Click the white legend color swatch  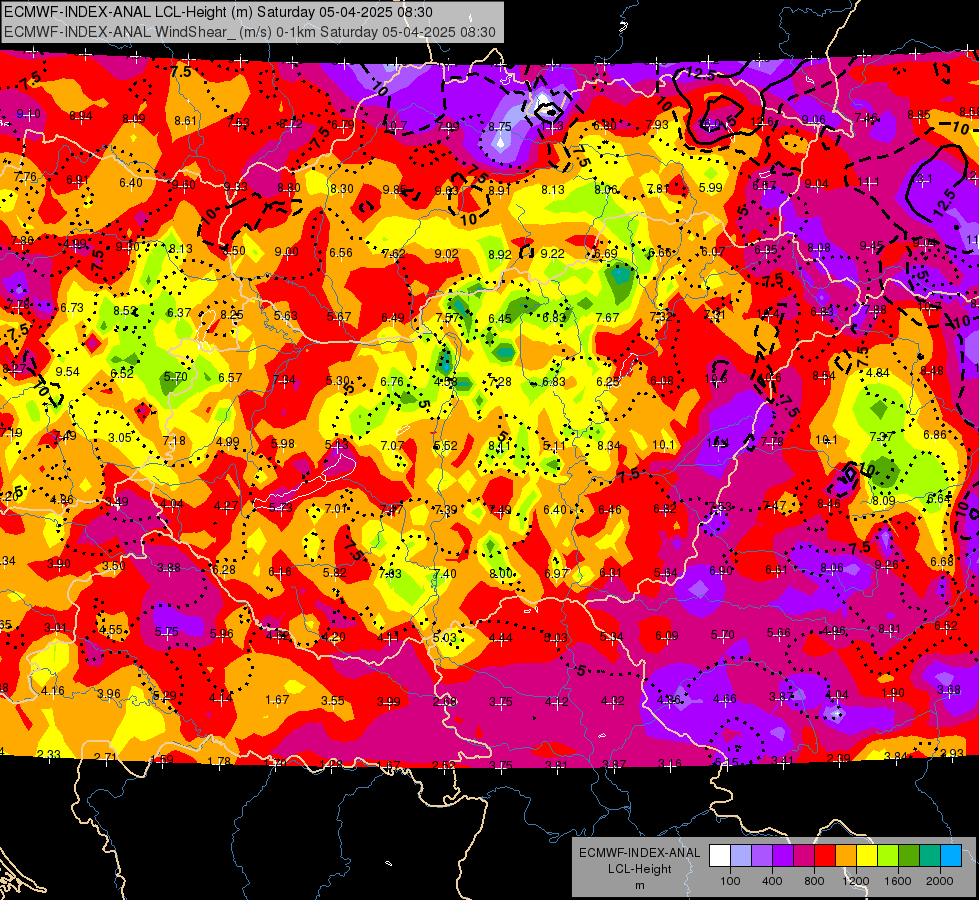720,856
